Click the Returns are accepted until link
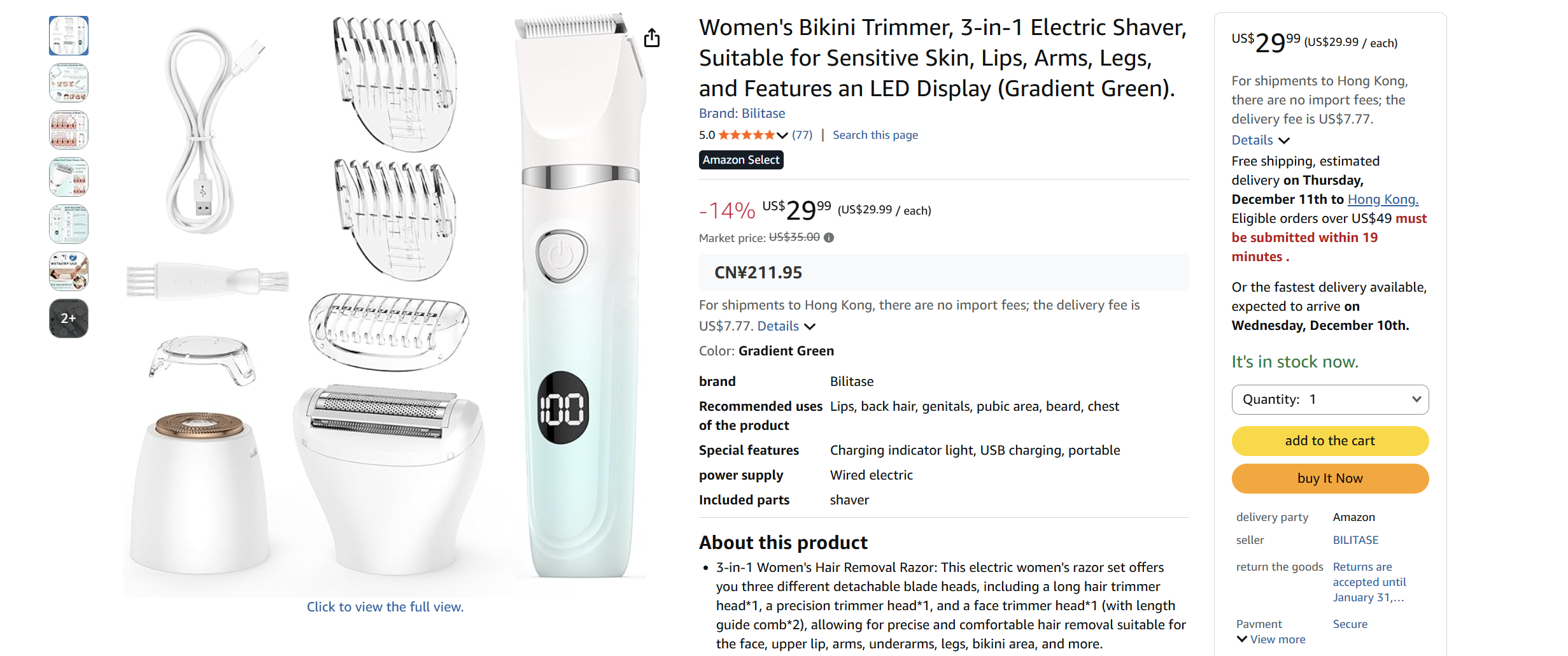Image resolution: width=1568 pixels, height=656 pixels. point(1369,581)
